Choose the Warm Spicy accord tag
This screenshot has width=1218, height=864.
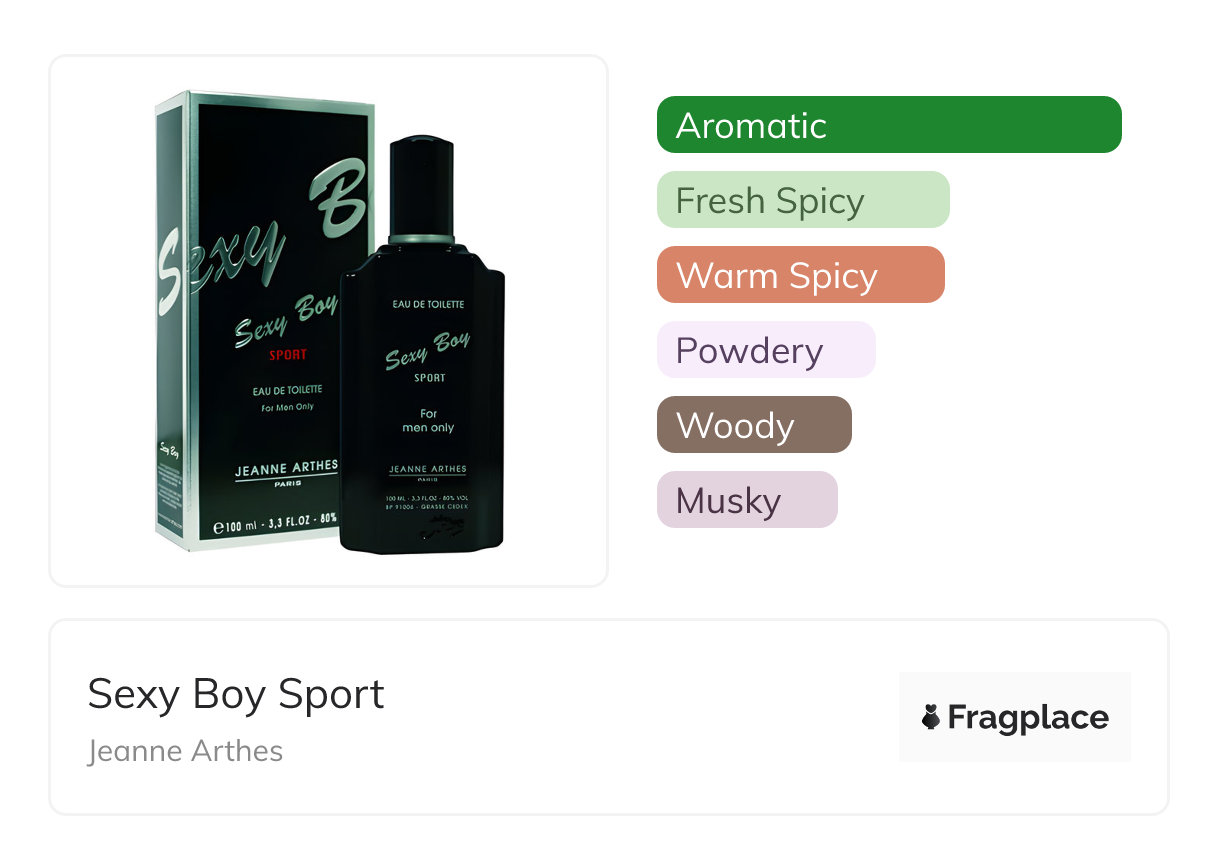[801, 275]
